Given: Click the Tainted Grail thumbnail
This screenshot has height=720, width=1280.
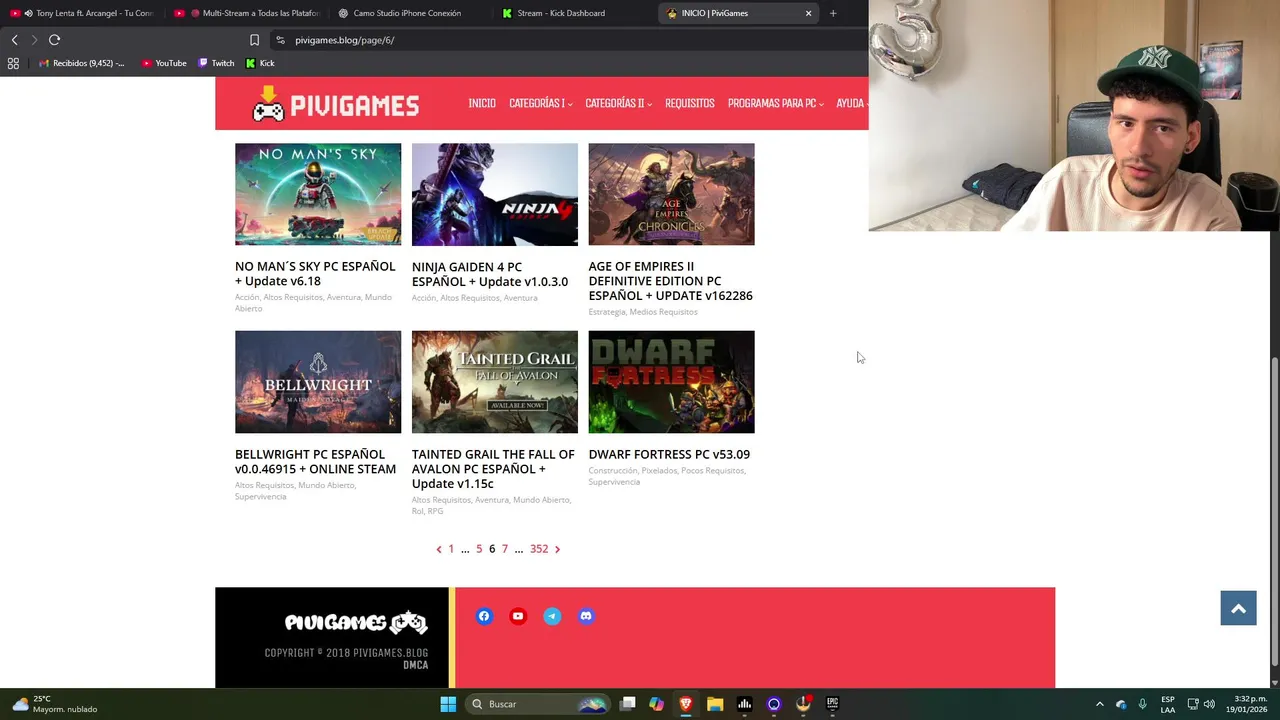Looking at the screenshot, I should pyautogui.click(x=495, y=382).
